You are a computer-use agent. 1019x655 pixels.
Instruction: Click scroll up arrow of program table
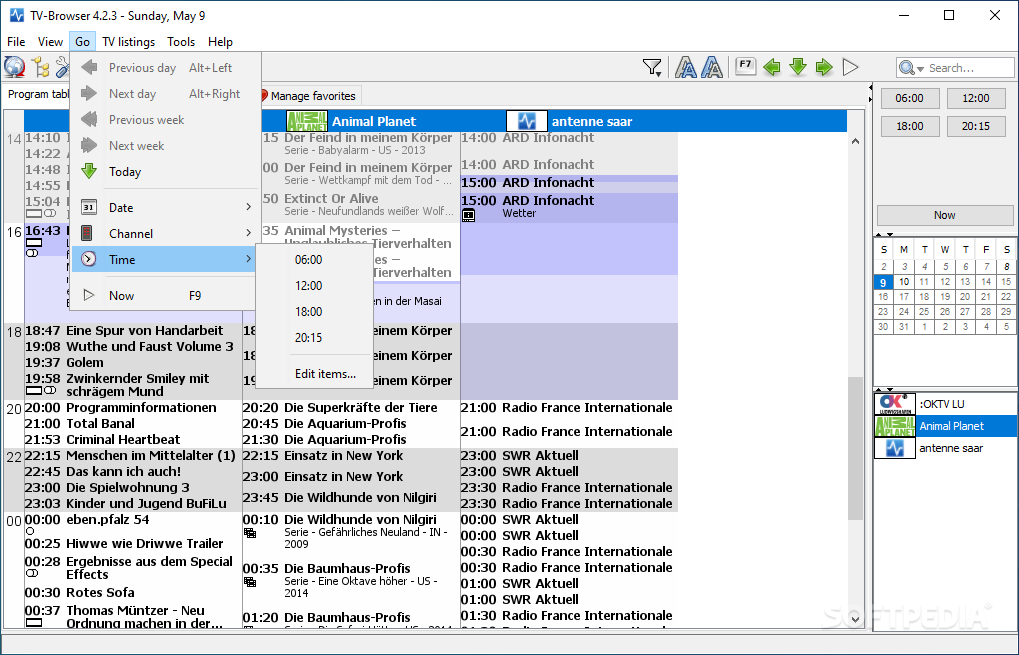855,141
